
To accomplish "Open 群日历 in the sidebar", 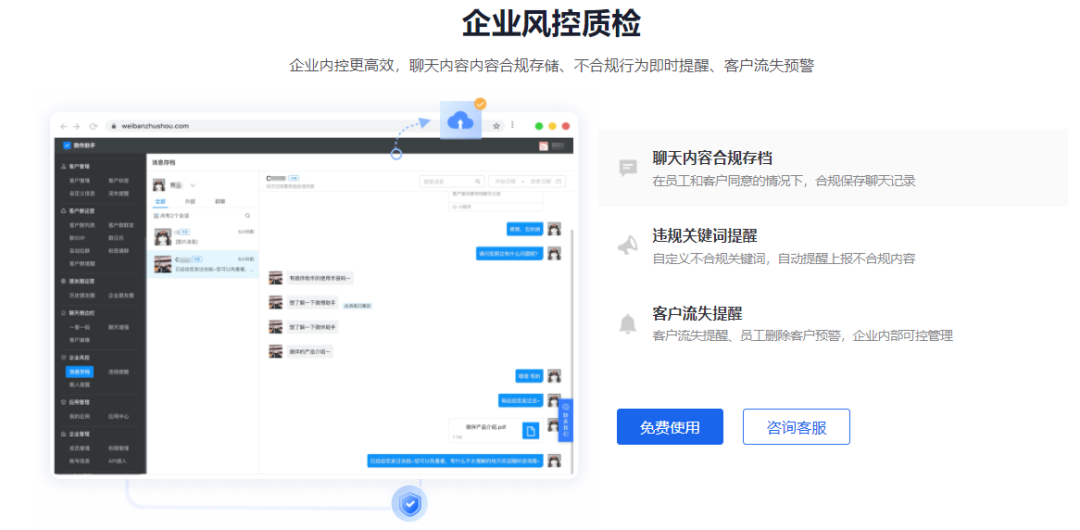I will click(x=114, y=238).
